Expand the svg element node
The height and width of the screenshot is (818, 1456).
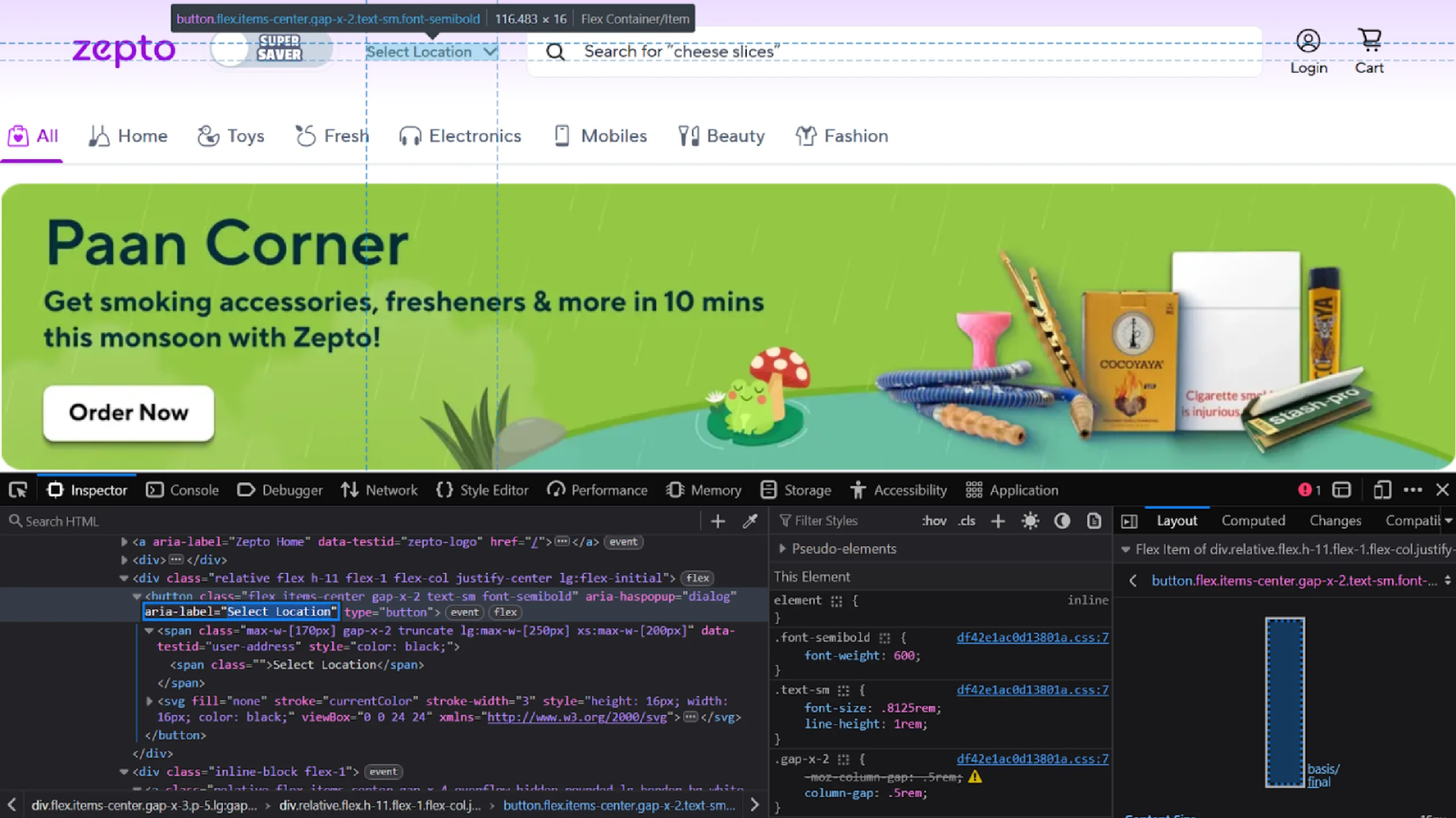(149, 701)
